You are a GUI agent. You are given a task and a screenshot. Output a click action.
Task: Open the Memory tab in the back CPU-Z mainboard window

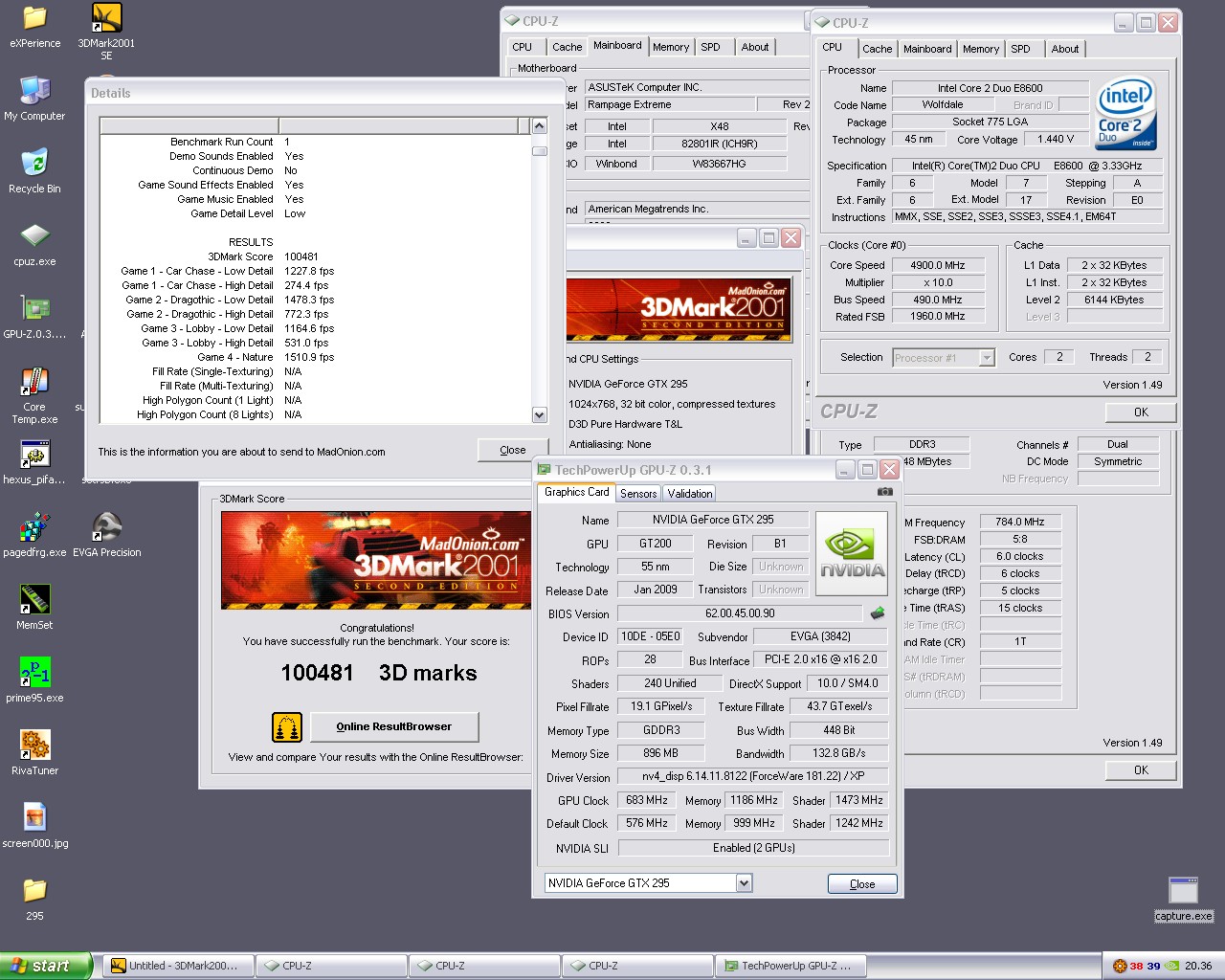[x=671, y=47]
